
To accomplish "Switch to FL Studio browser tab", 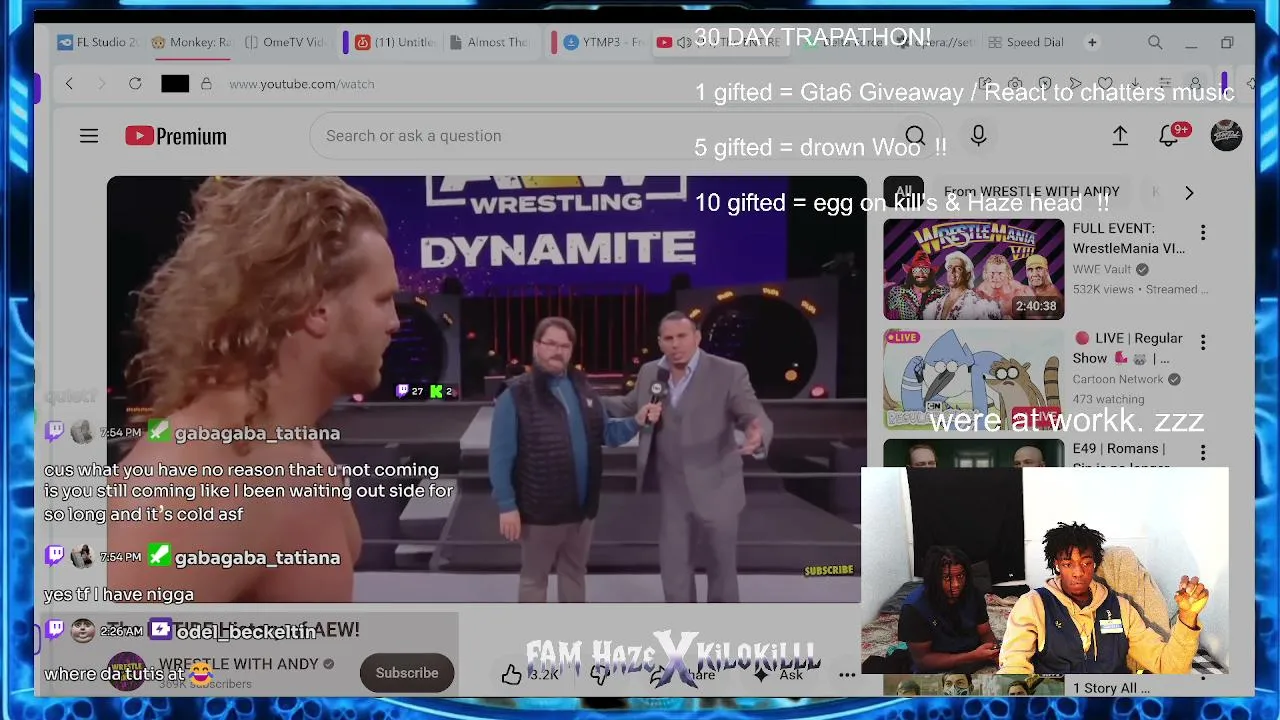I will 98,43.
